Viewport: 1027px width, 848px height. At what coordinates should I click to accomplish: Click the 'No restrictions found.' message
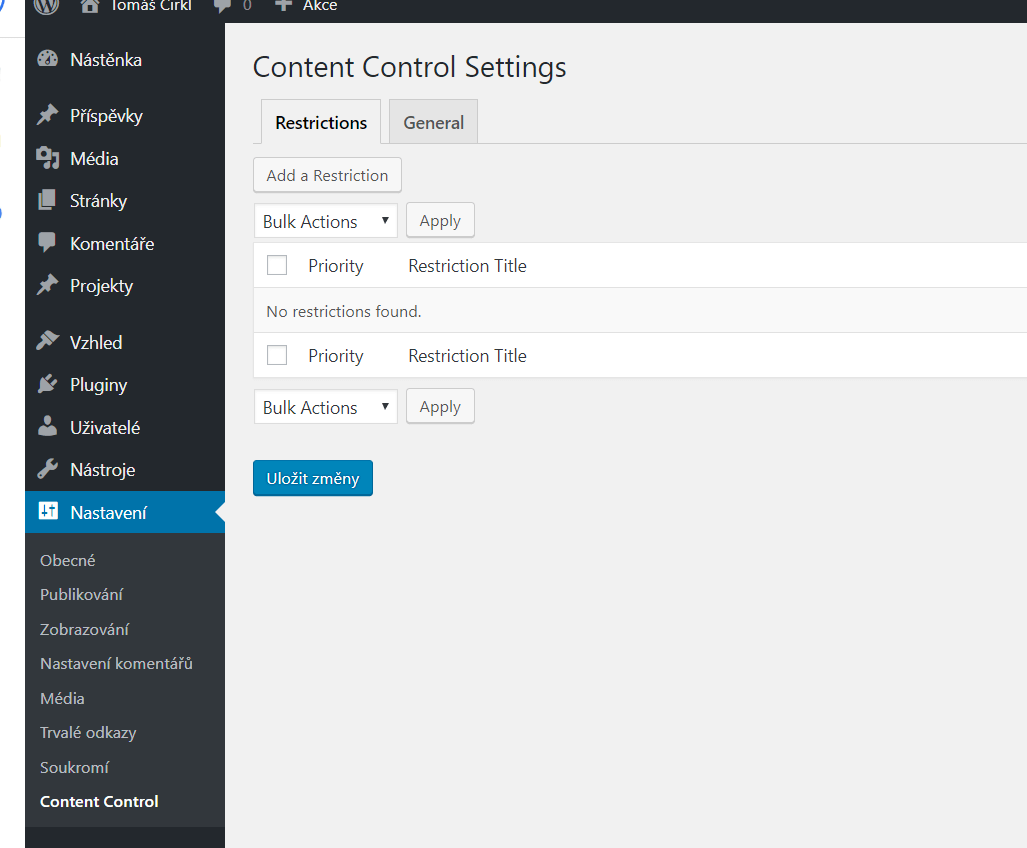click(344, 311)
